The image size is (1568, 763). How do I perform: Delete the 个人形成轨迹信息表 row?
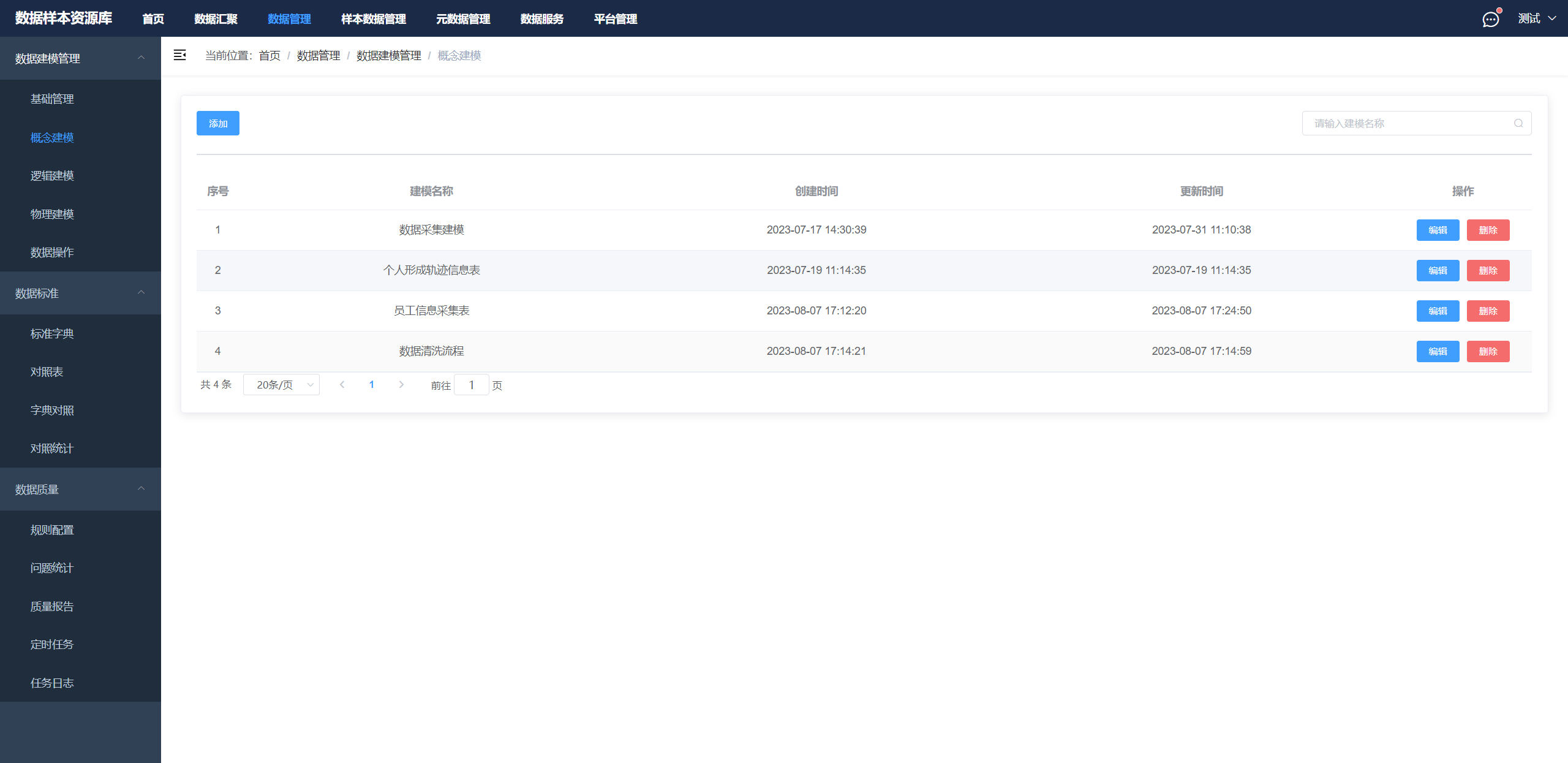pyautogui.click(x=1488, y=270)
